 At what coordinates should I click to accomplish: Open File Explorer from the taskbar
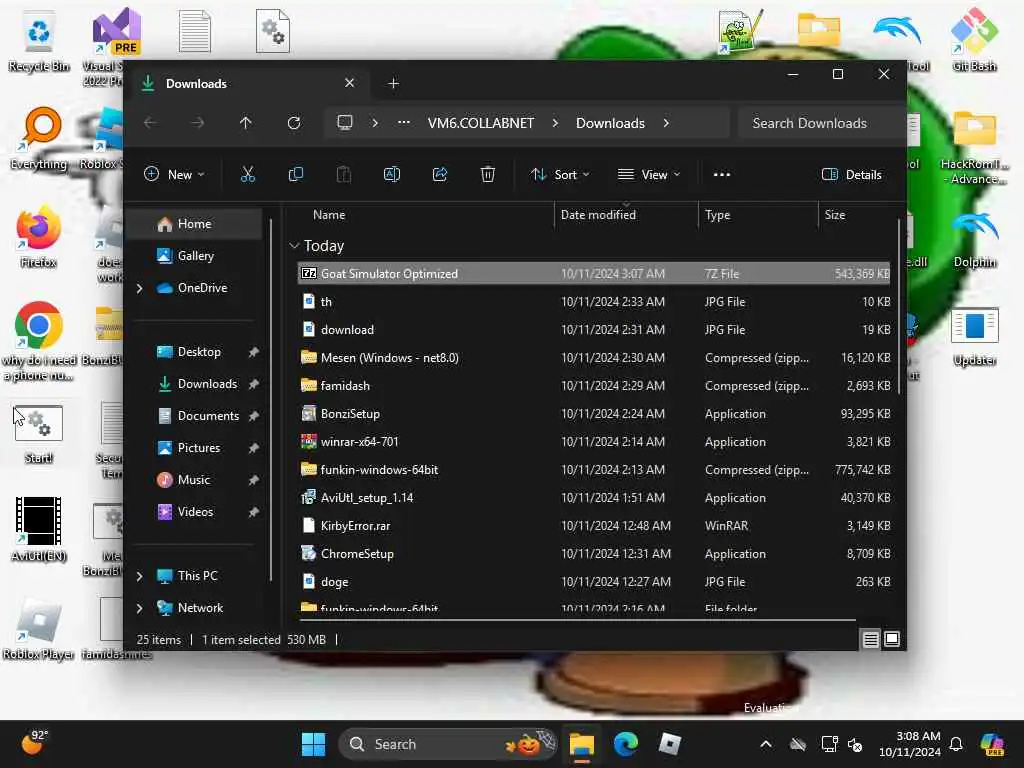click(581, 744)
